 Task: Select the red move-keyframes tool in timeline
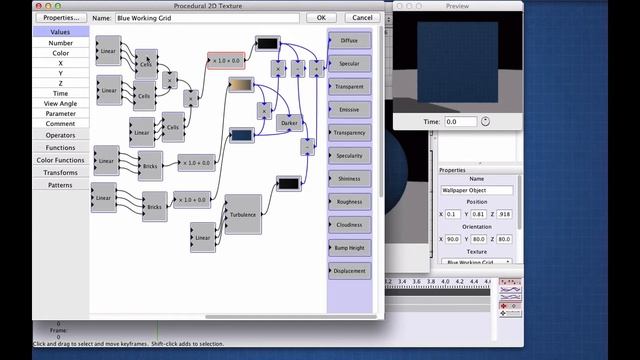(510, 305)
